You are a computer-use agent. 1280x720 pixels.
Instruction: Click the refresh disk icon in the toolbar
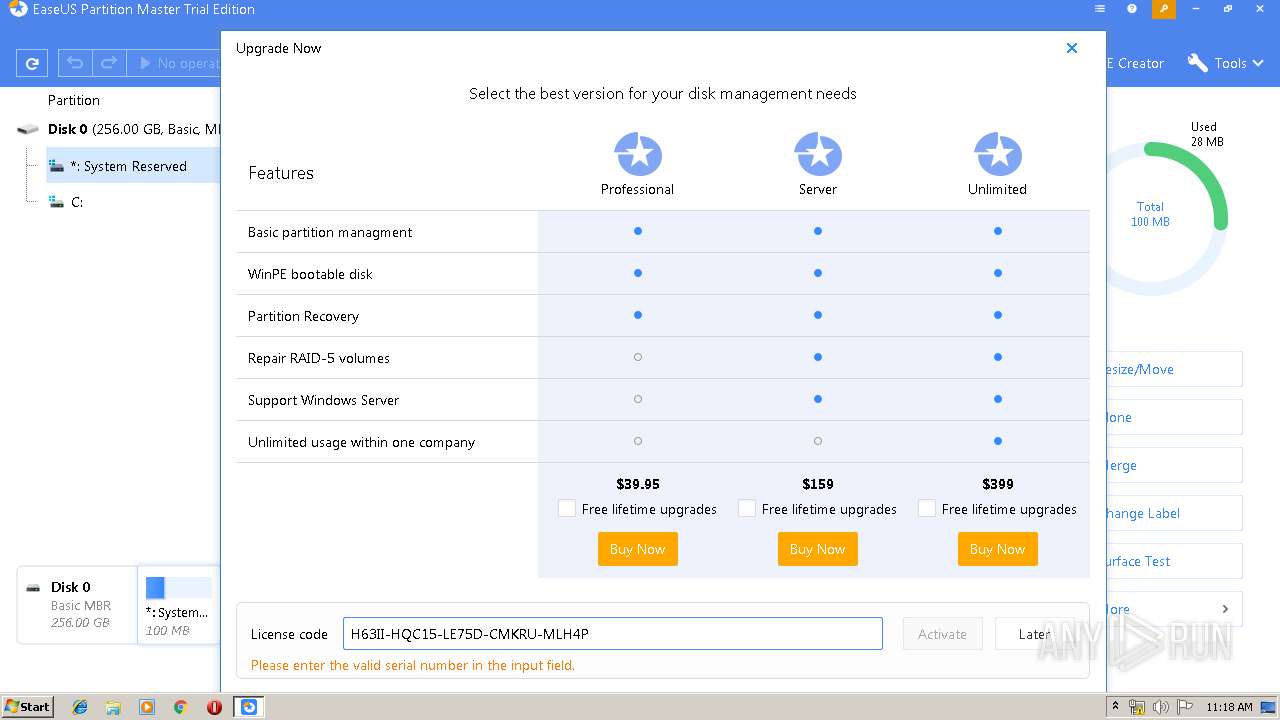coord(32,63)
